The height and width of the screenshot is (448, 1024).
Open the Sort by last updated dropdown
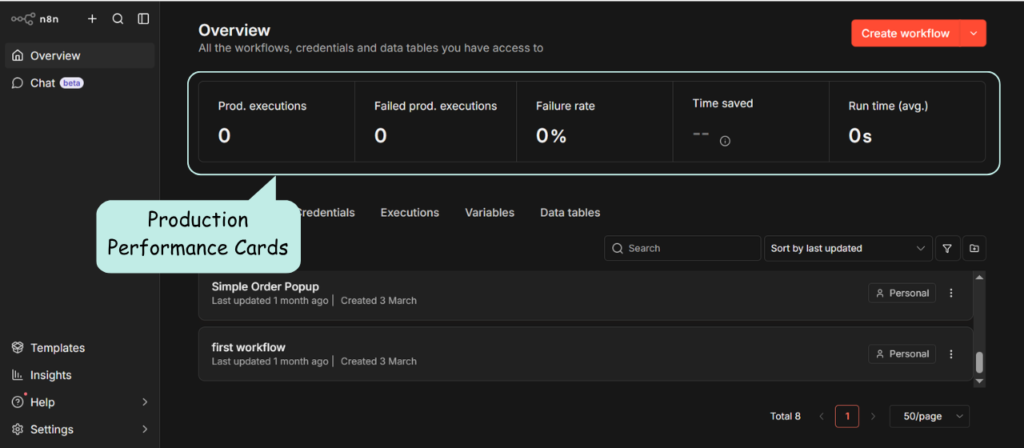846,248
